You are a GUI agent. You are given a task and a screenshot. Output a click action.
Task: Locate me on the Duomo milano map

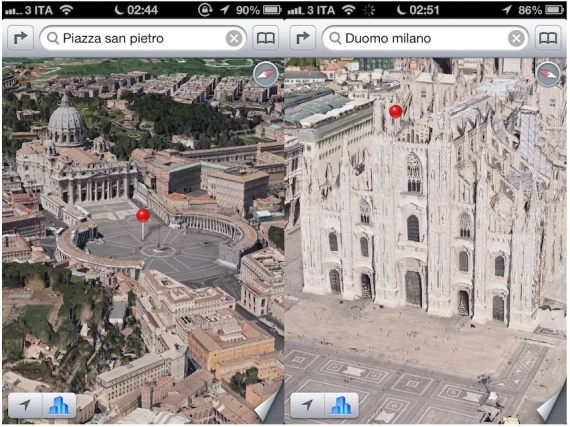click(308, 405)
